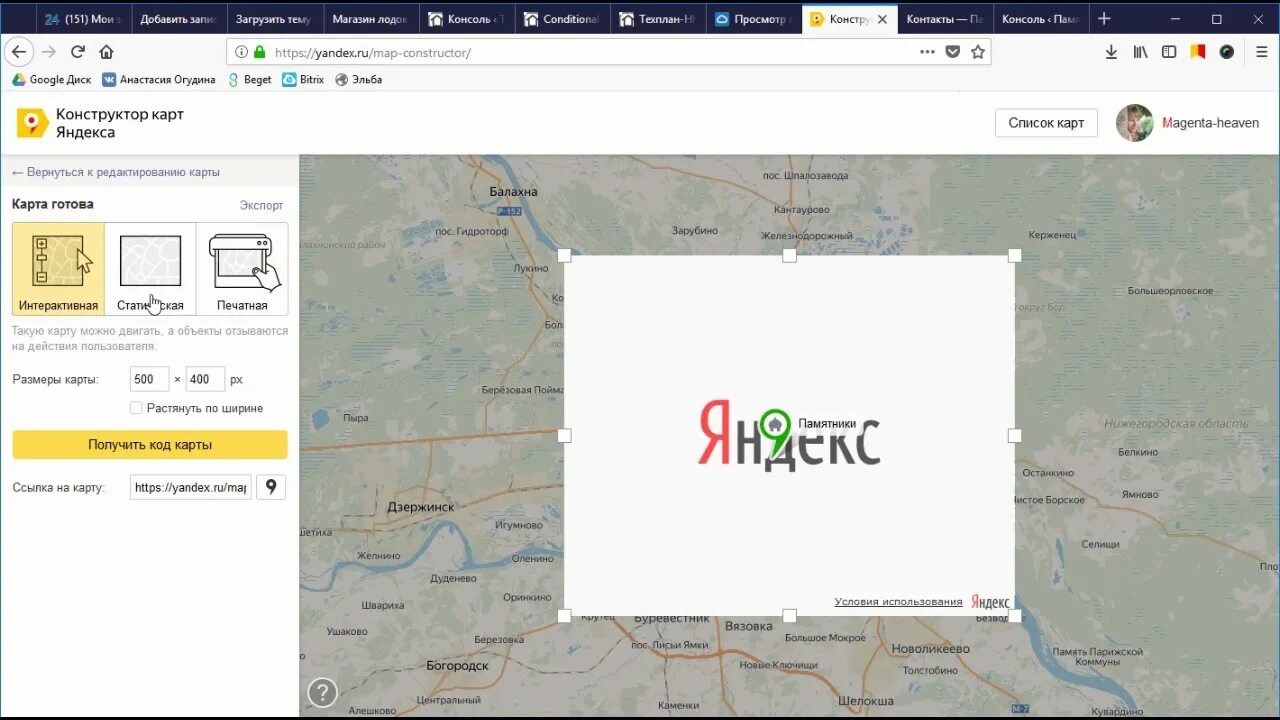Open the page actions three-dot menu
This screenshot has height=720, width=1280.
tap(927, 52)
